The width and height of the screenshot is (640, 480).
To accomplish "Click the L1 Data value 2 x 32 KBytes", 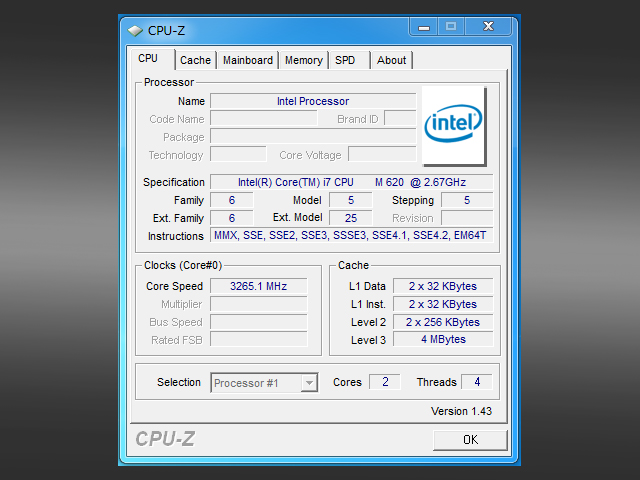I will 443,286.
